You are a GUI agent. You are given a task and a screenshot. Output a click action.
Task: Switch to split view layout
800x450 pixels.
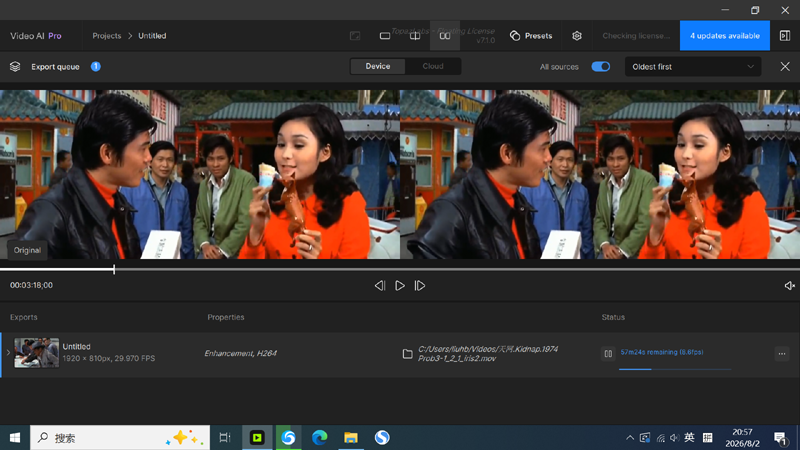click(x=415, y=36)
